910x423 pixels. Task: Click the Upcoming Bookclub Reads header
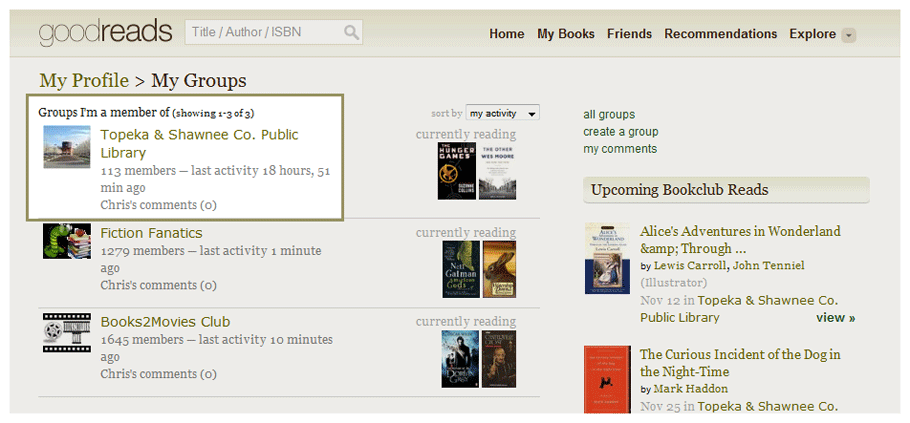coord(726,190)
